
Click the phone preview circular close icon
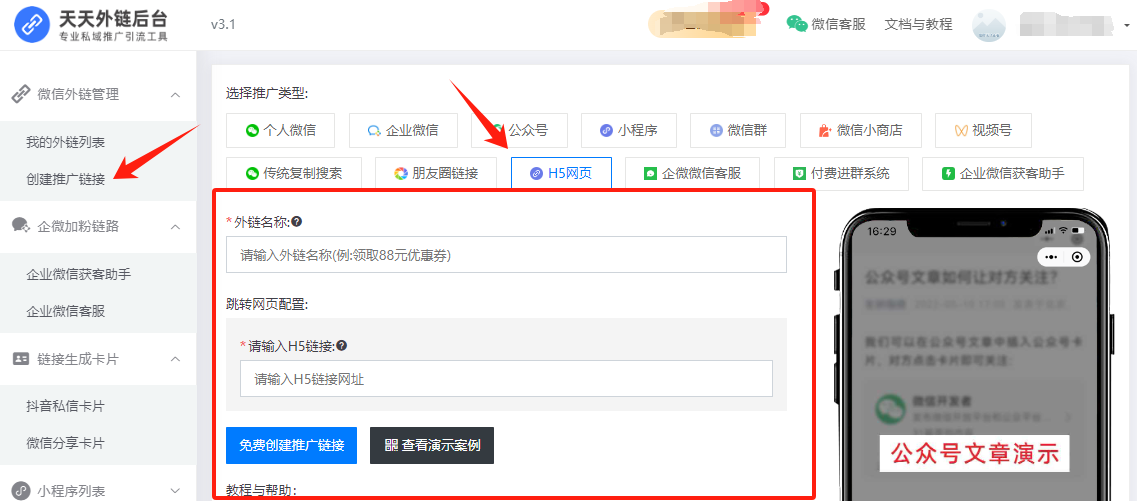pos(1076,257)
